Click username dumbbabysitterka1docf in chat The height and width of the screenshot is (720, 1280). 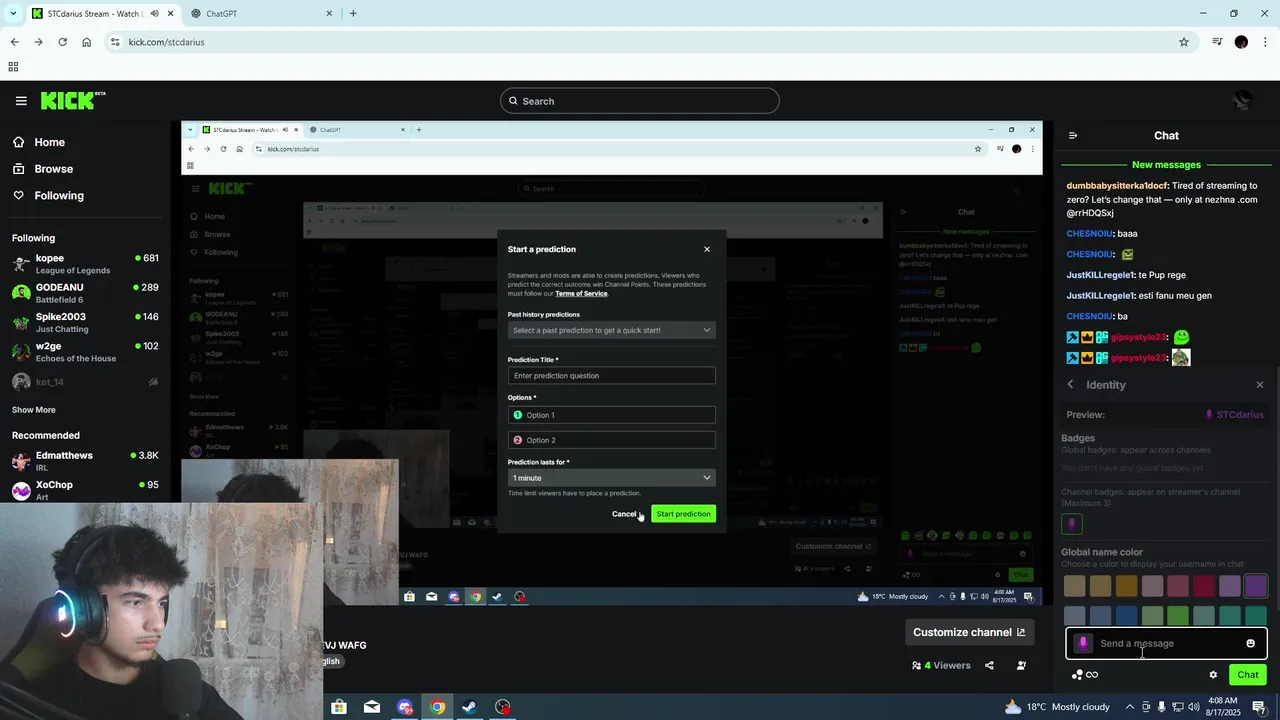[x=1118, y=186]
